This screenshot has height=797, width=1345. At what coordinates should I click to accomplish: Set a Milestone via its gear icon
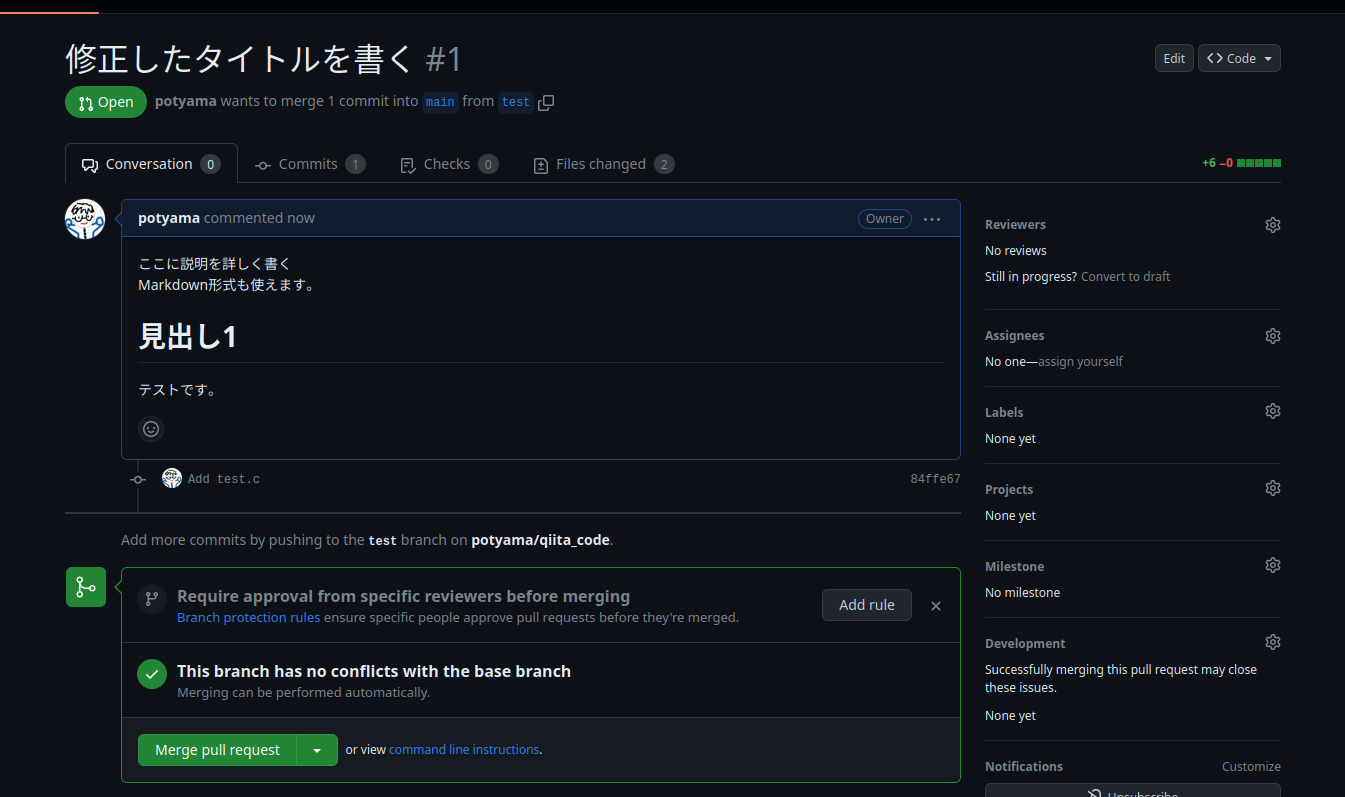coord(1272,564)
